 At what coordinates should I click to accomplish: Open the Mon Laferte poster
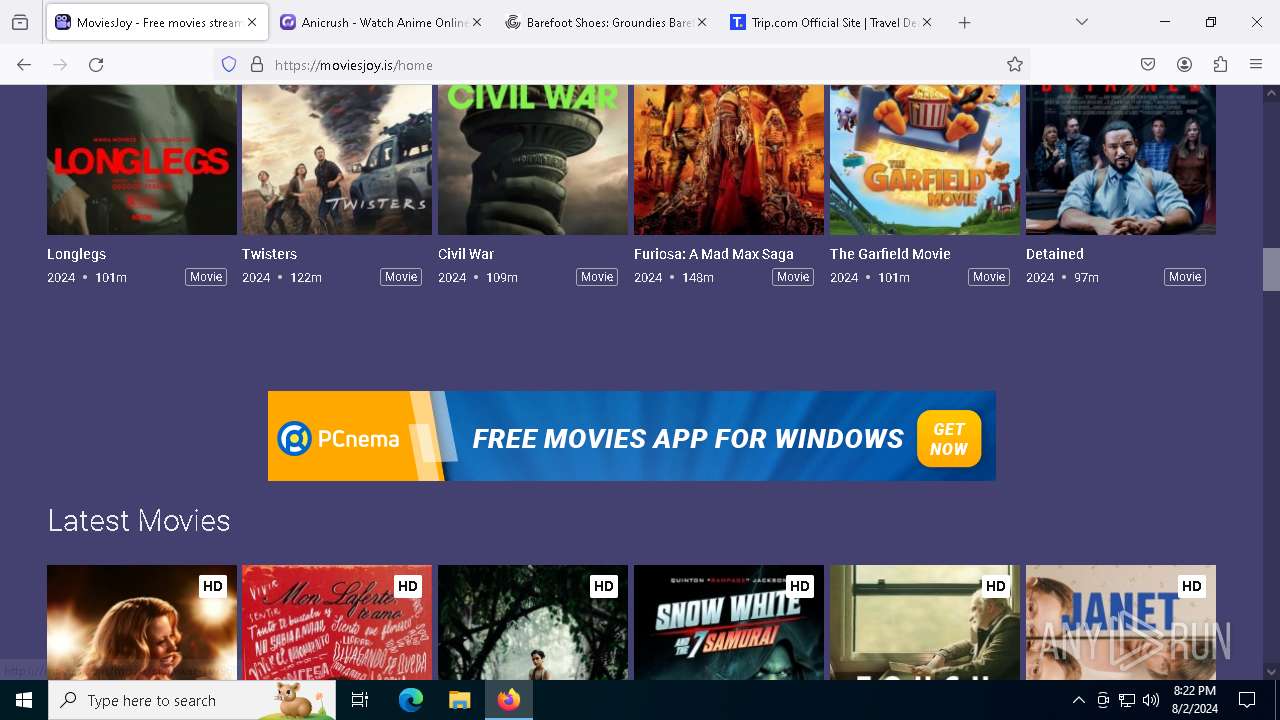(x=337, y=622)
